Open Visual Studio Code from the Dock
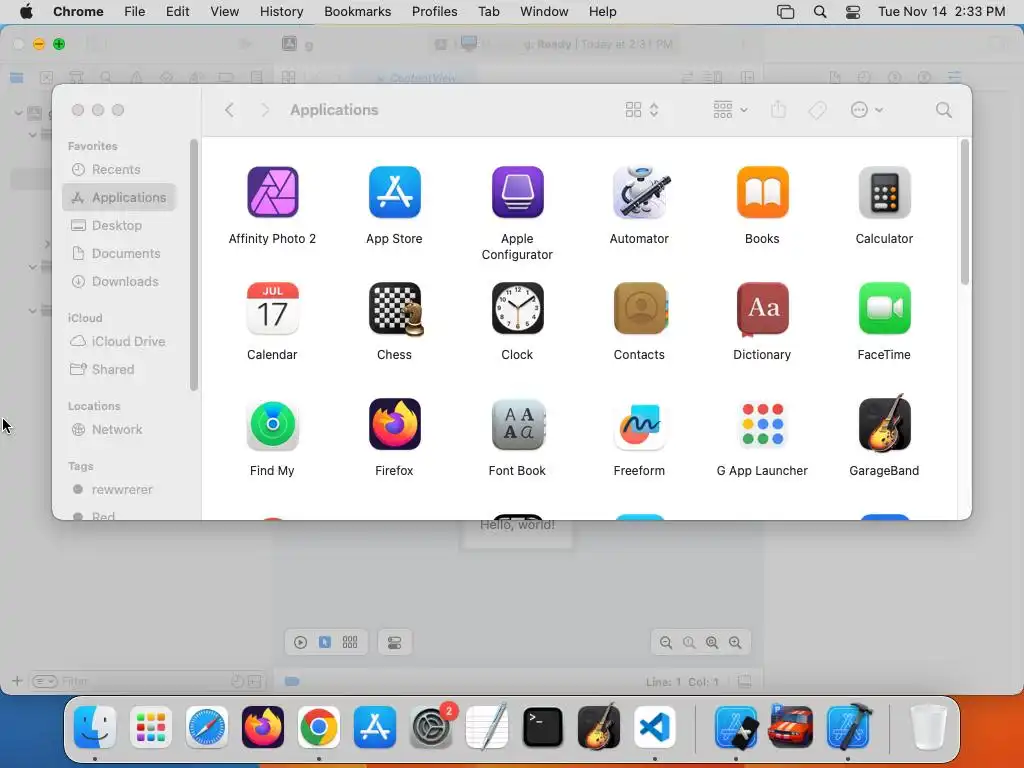 point(655,727)
